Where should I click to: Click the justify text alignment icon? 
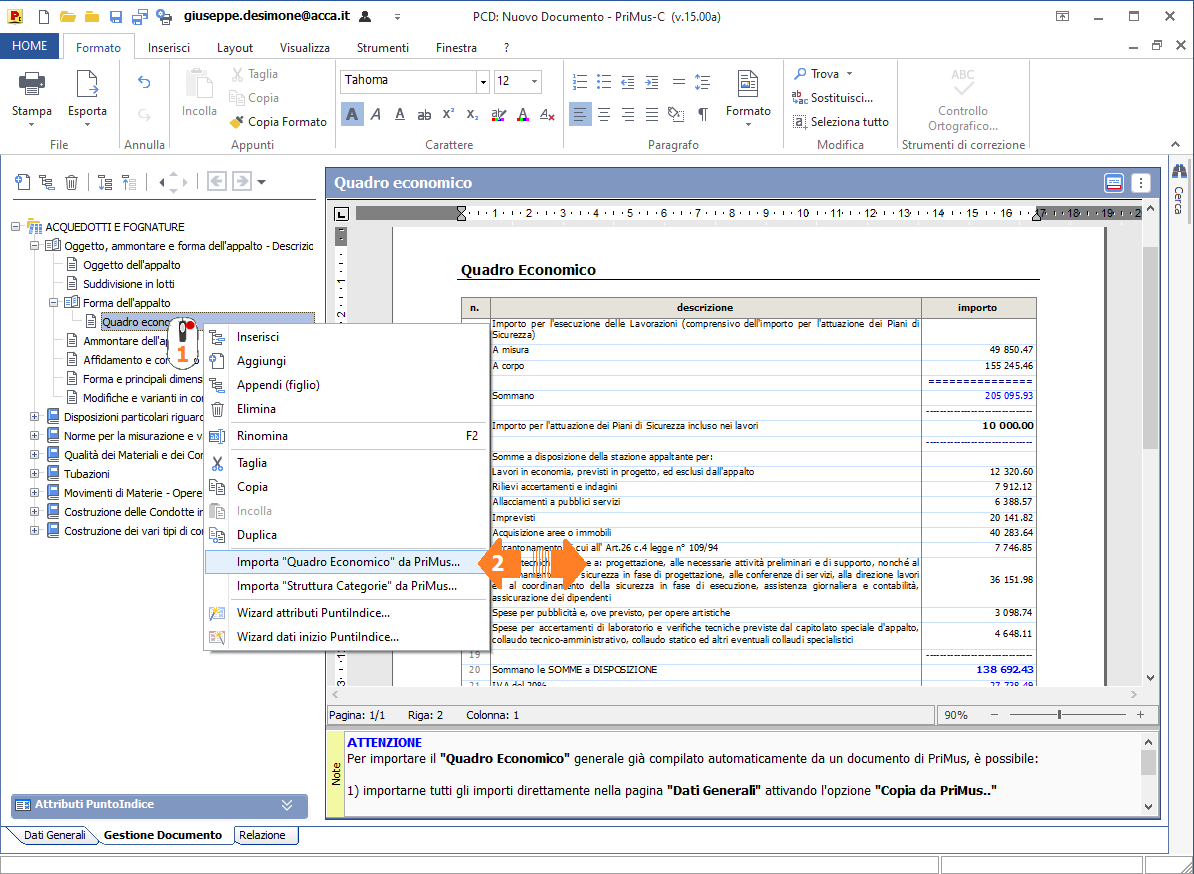tap(652, 114)
